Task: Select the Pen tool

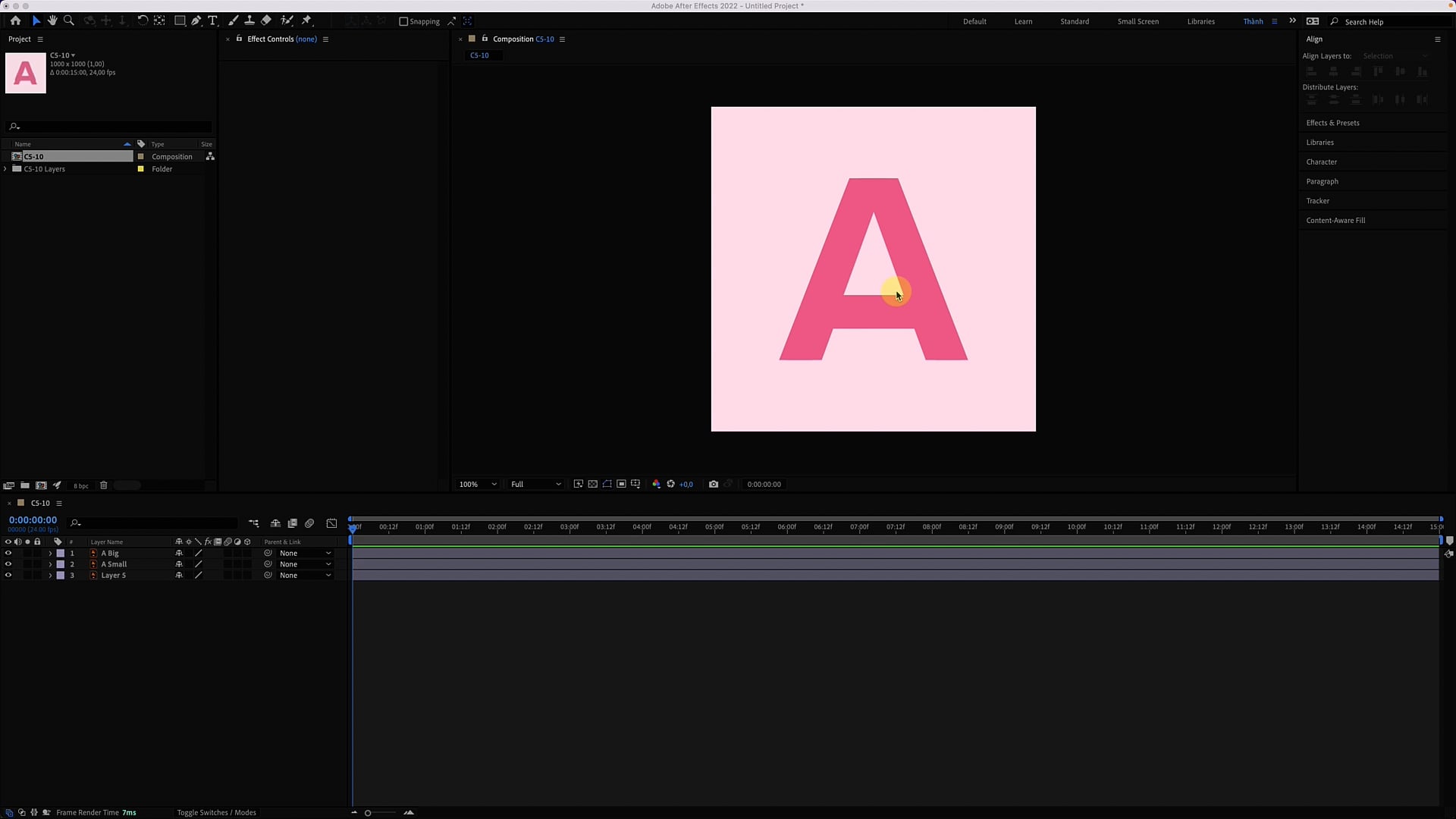Action: [x=196, y=20]
